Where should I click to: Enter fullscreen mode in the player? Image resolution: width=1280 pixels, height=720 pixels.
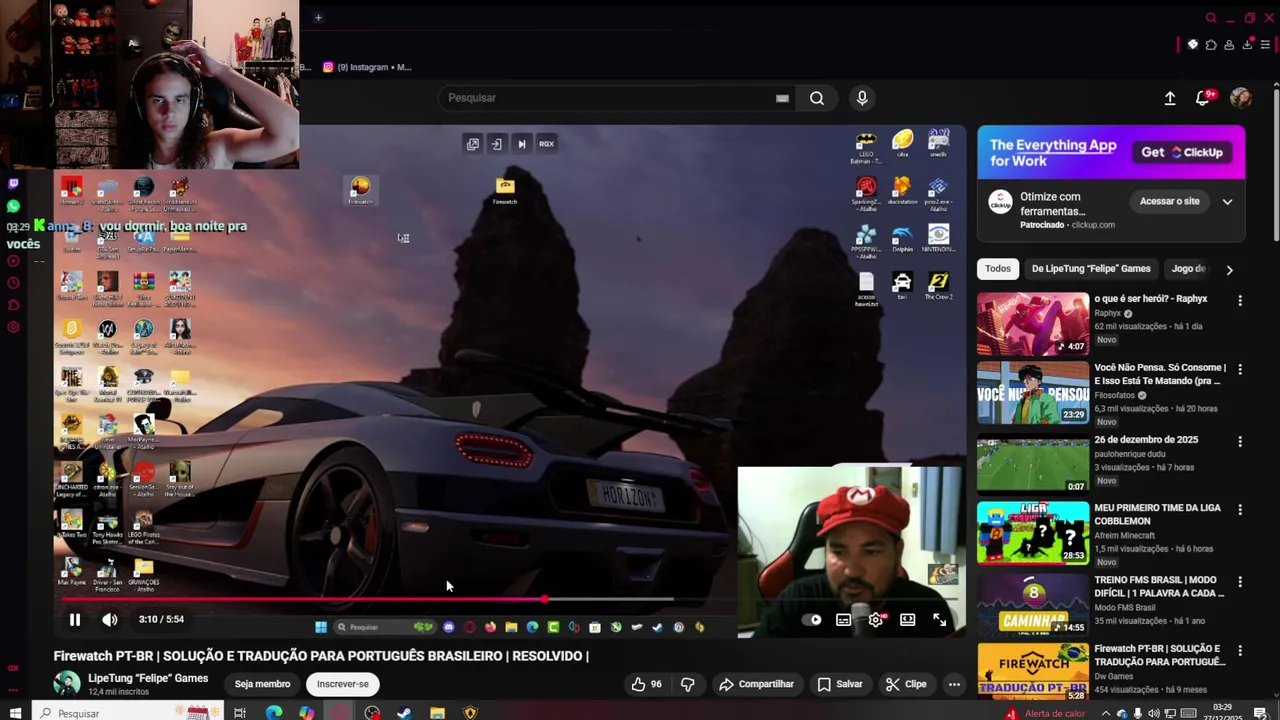939,620
